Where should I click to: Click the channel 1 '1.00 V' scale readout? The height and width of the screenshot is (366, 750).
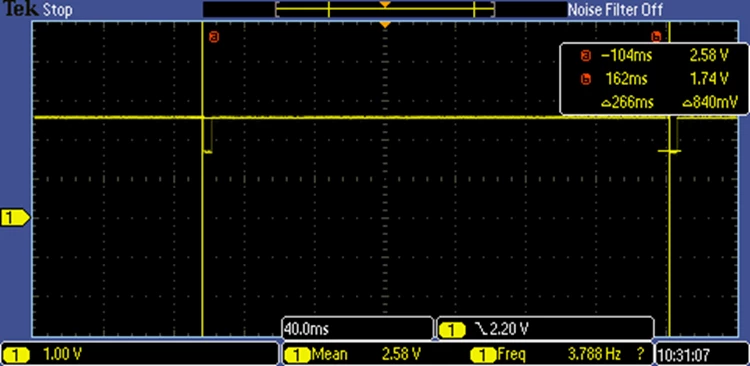click(x=63, y=355)
